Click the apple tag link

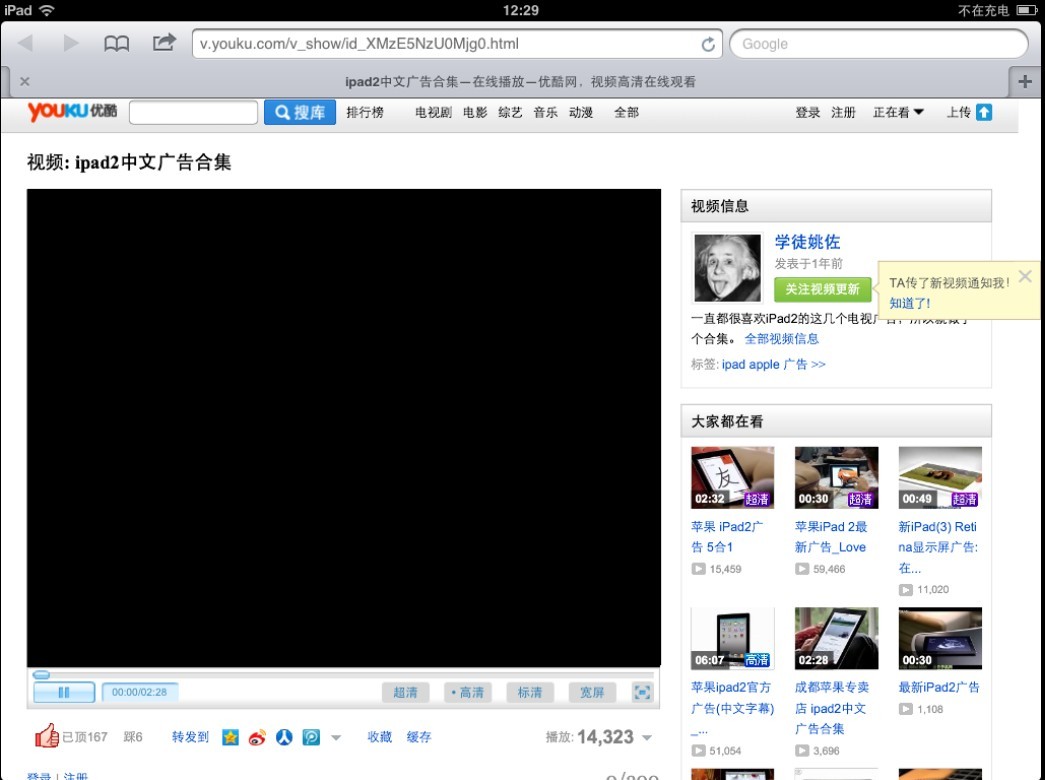[764, 365]
